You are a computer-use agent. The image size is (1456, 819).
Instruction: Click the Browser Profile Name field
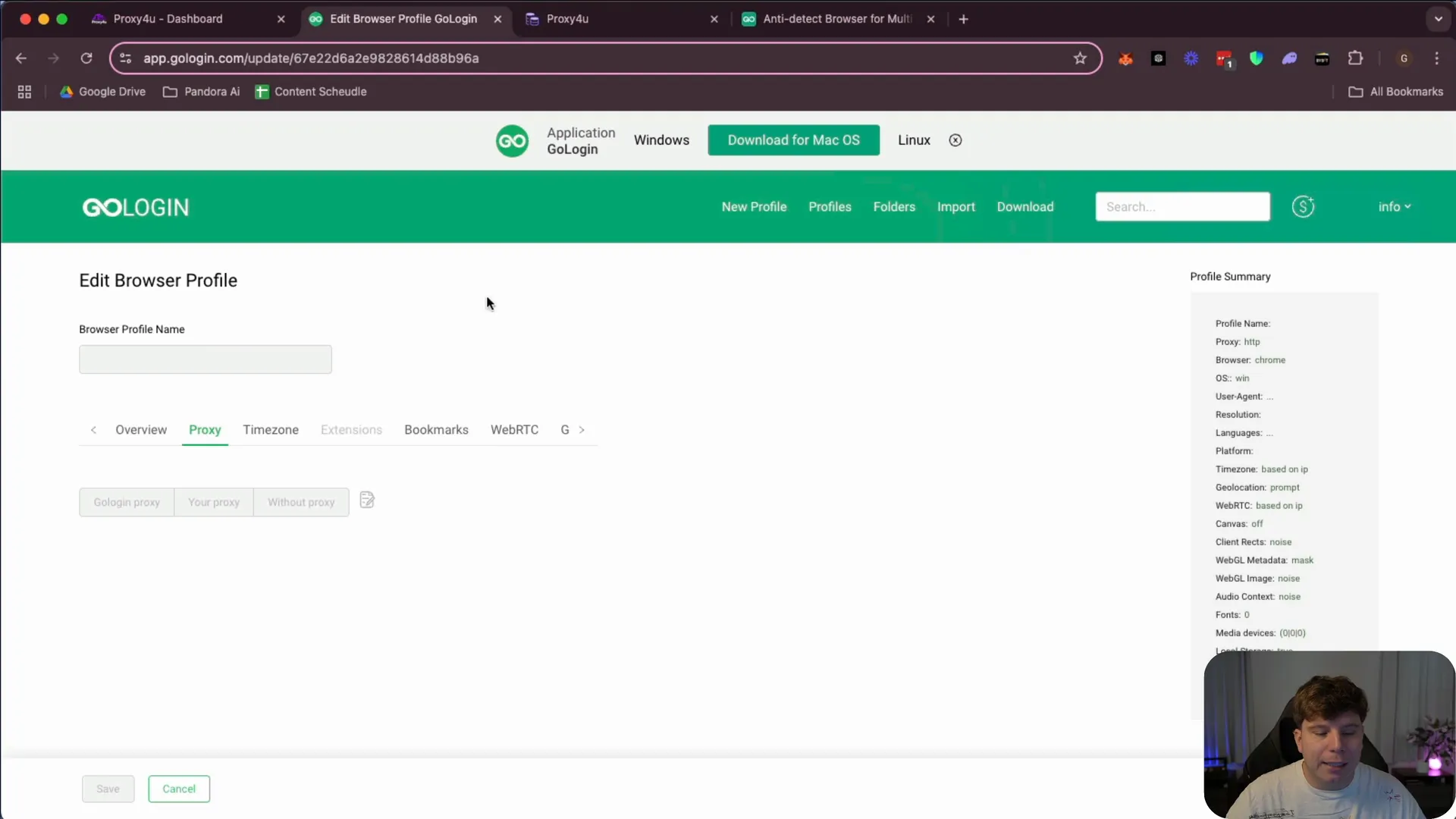[206, 359]
